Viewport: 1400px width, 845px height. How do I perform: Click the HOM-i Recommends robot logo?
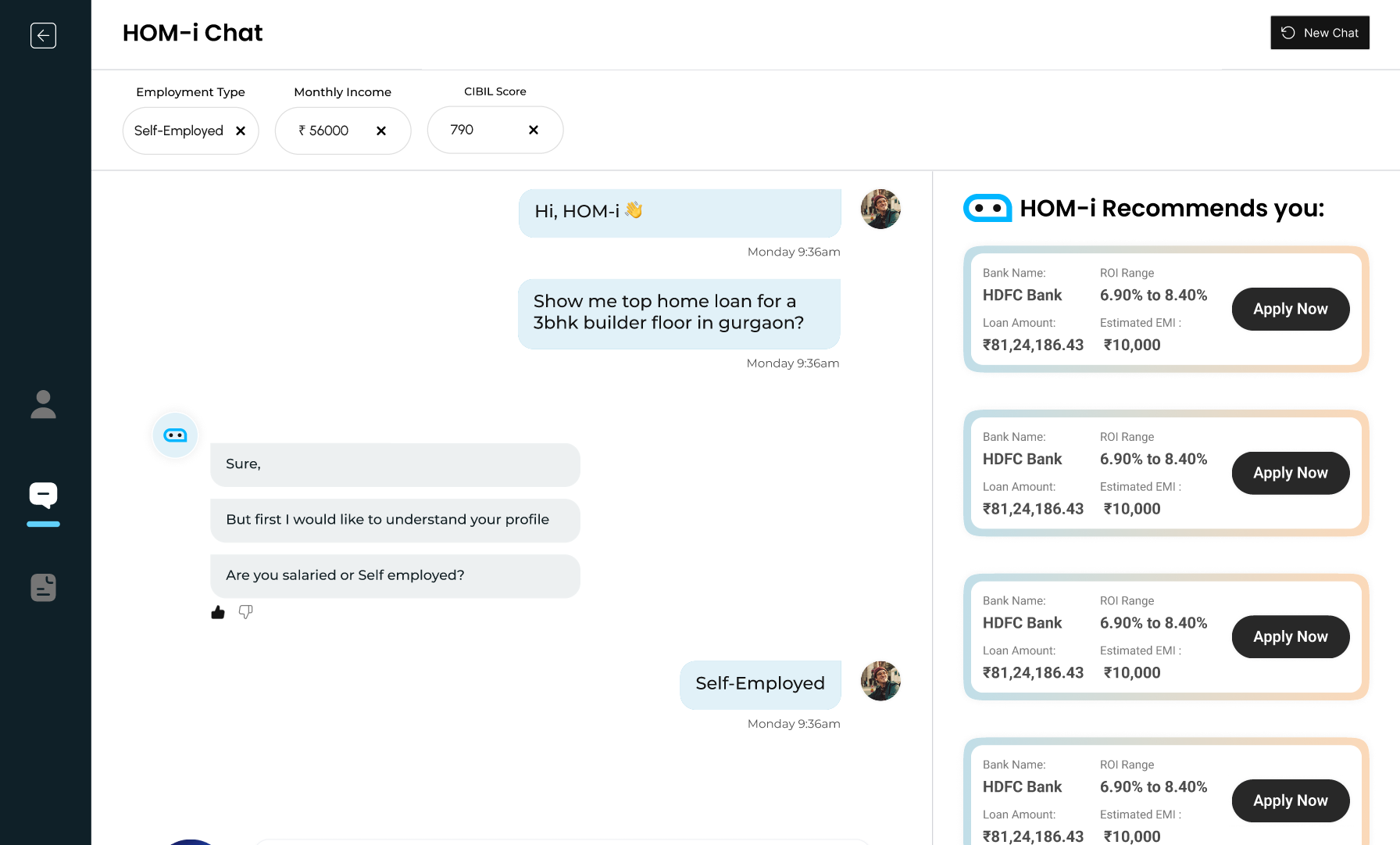point(987,208)
